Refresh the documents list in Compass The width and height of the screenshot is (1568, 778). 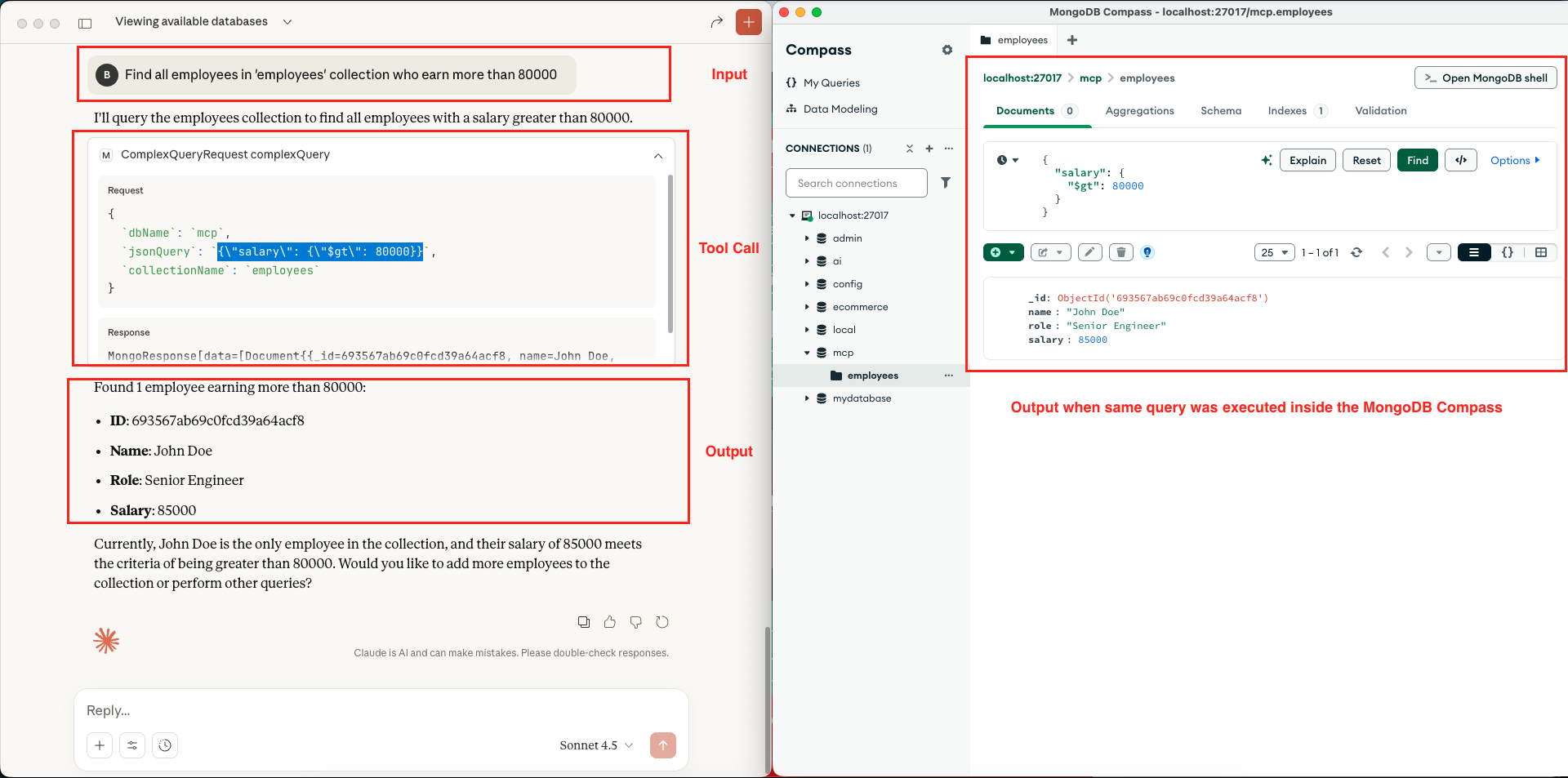pyautogui.click(x=1356, y=252)
